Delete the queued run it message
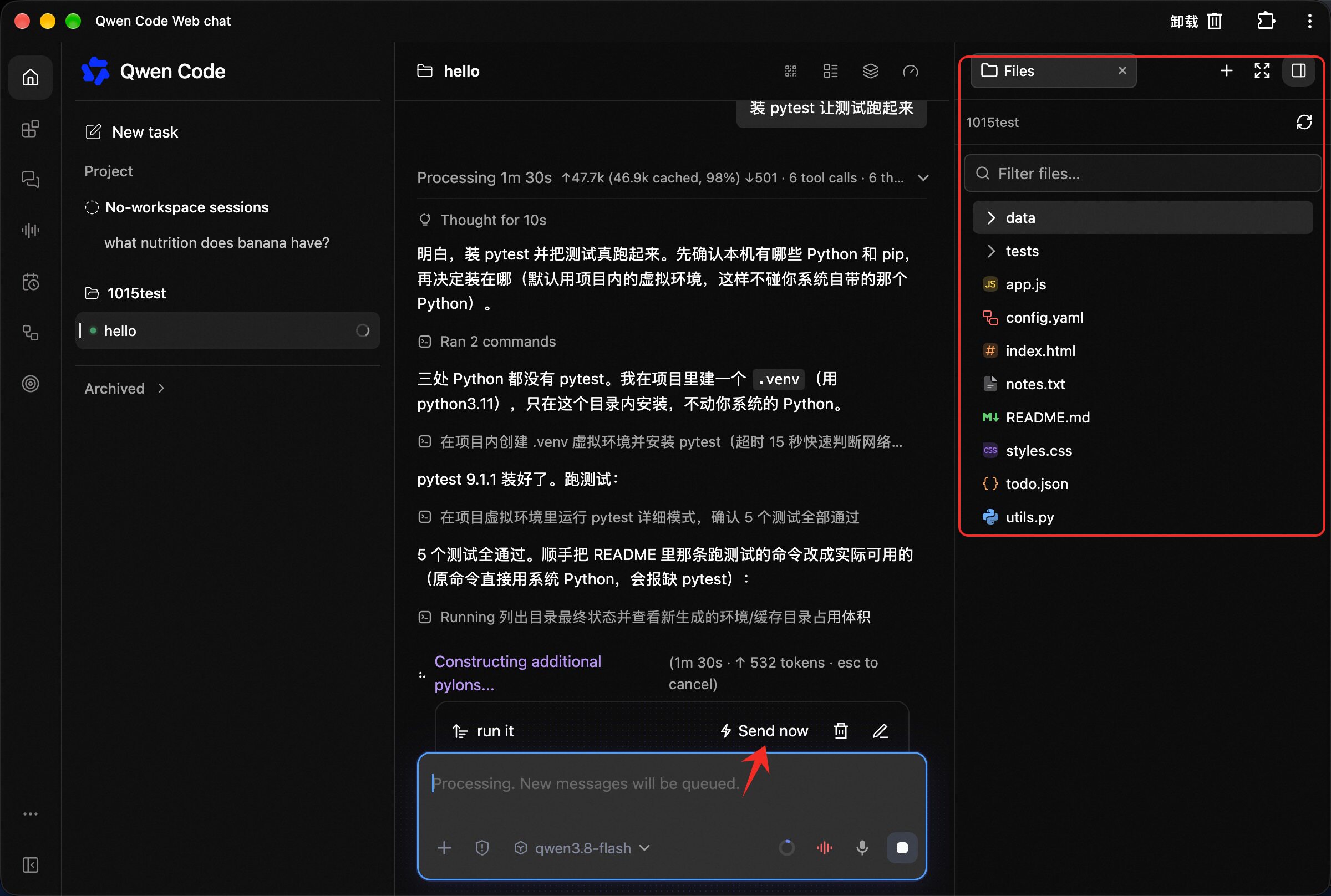Viewport: 1331px width, 896px height. [x=841, y=731]
